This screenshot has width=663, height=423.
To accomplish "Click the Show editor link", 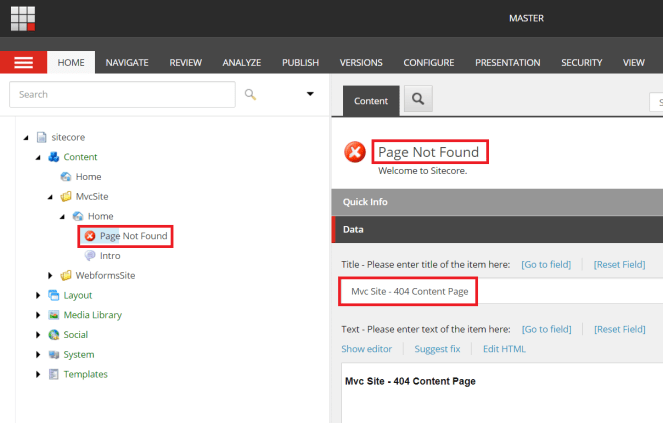I will 366,349.
